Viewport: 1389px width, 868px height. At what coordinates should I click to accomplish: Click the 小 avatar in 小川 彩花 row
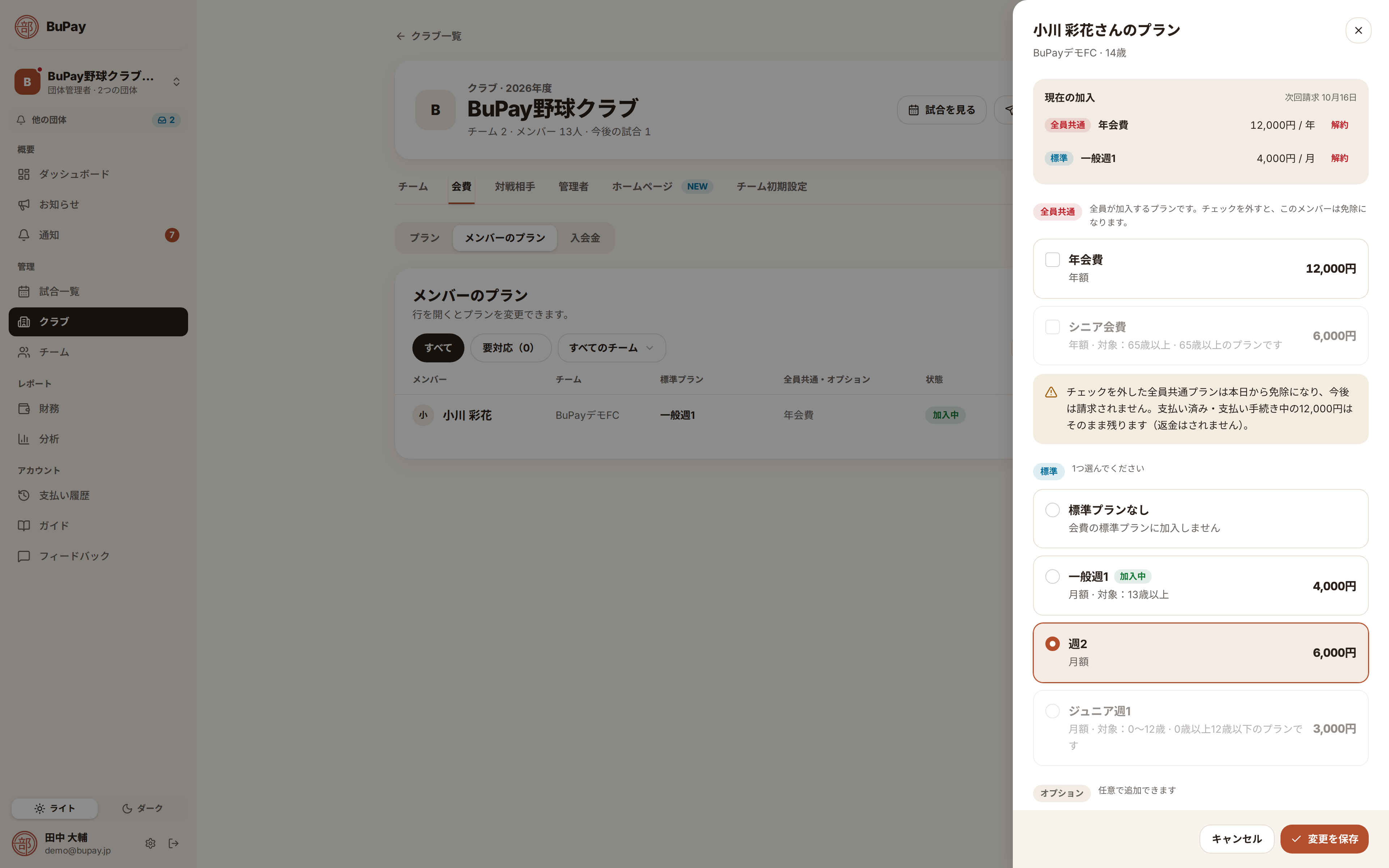tap(423, 415)
